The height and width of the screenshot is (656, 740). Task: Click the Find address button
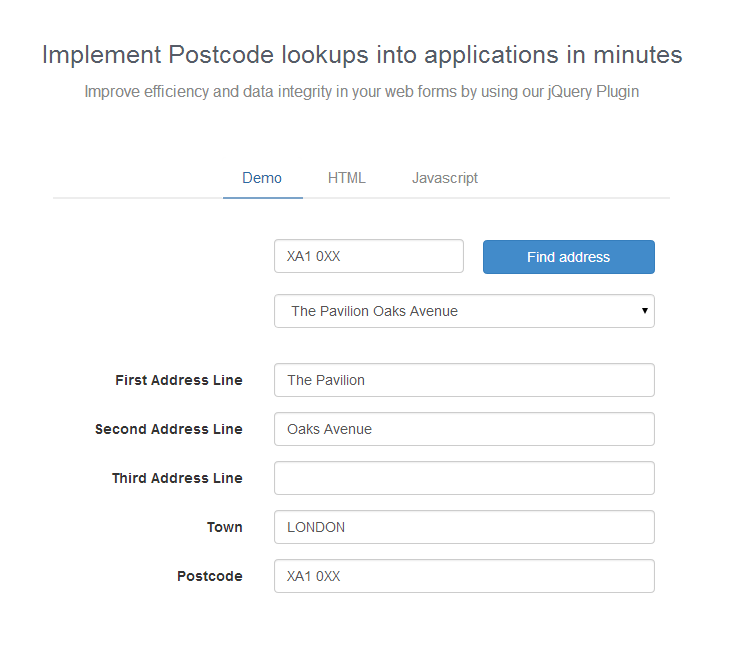[569, 257]
